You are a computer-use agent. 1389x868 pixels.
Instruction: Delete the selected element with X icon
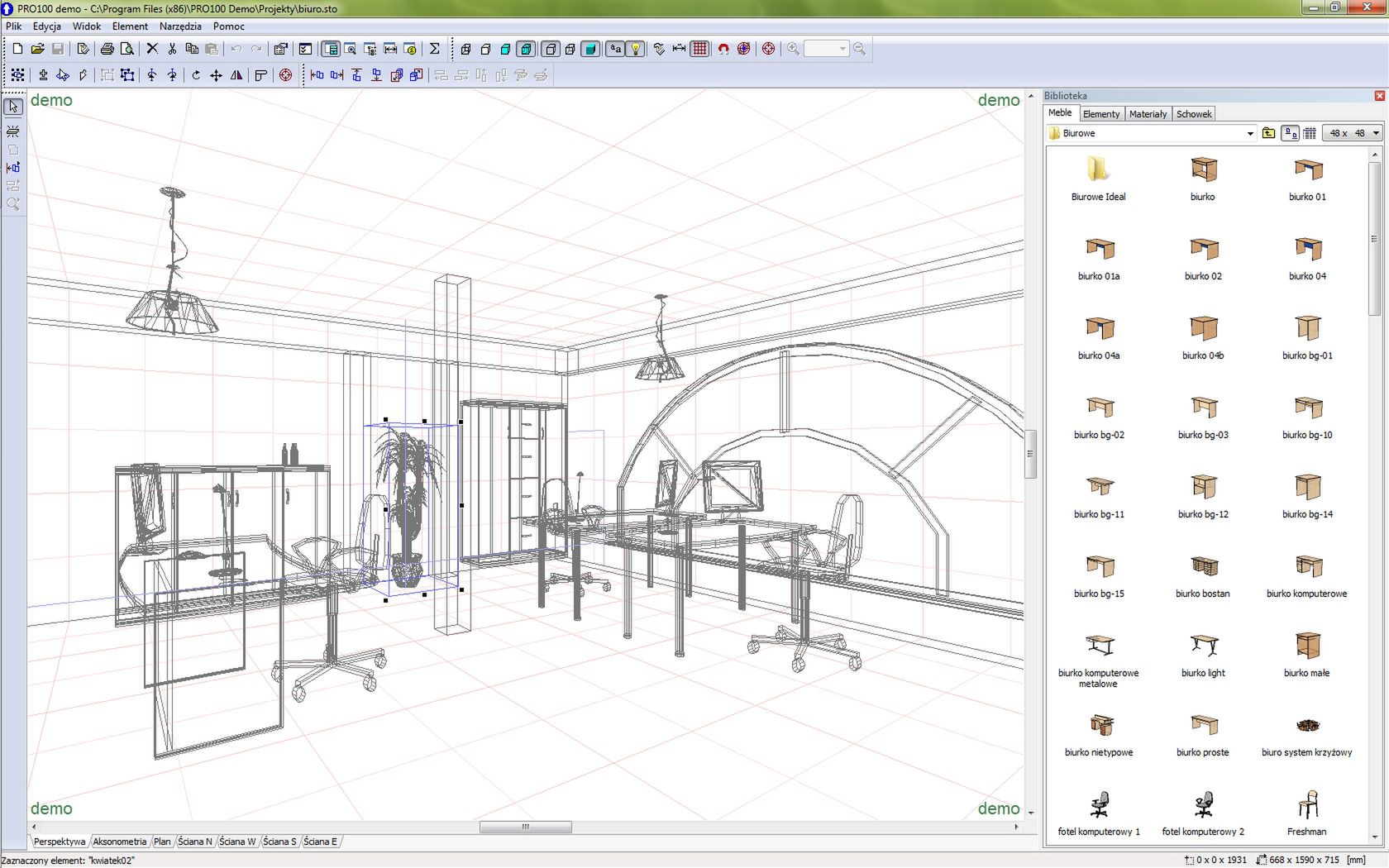click(x=152, y=49)
